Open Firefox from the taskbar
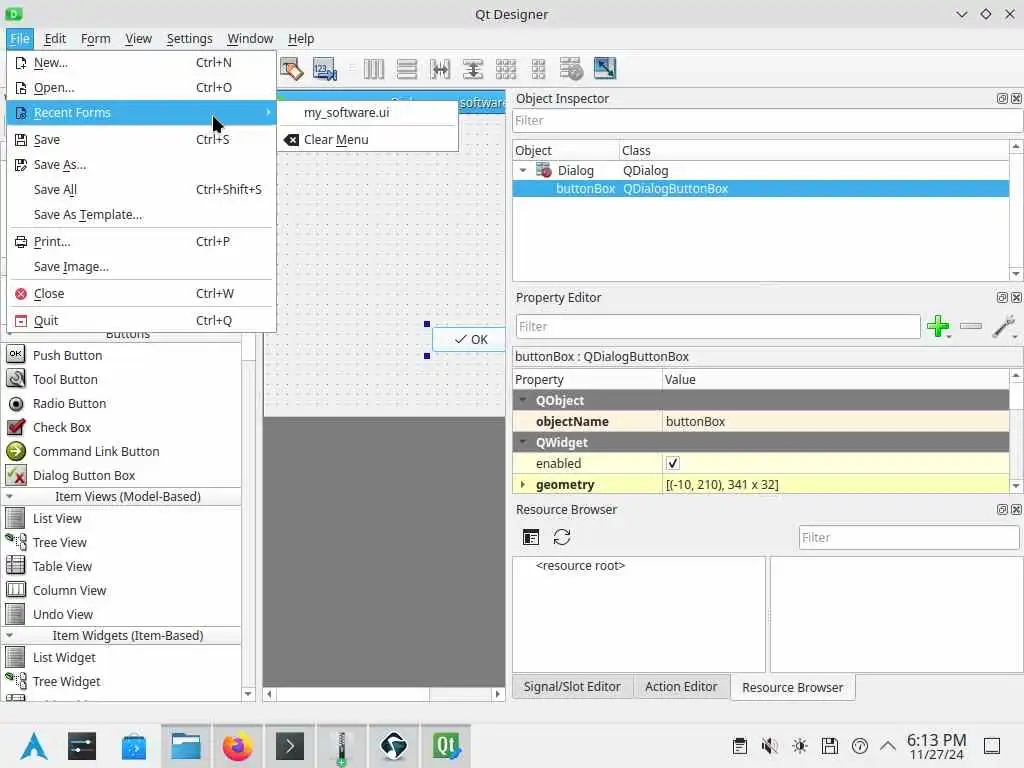This screenshot has width=1024, height=768. tap(238, 746)
